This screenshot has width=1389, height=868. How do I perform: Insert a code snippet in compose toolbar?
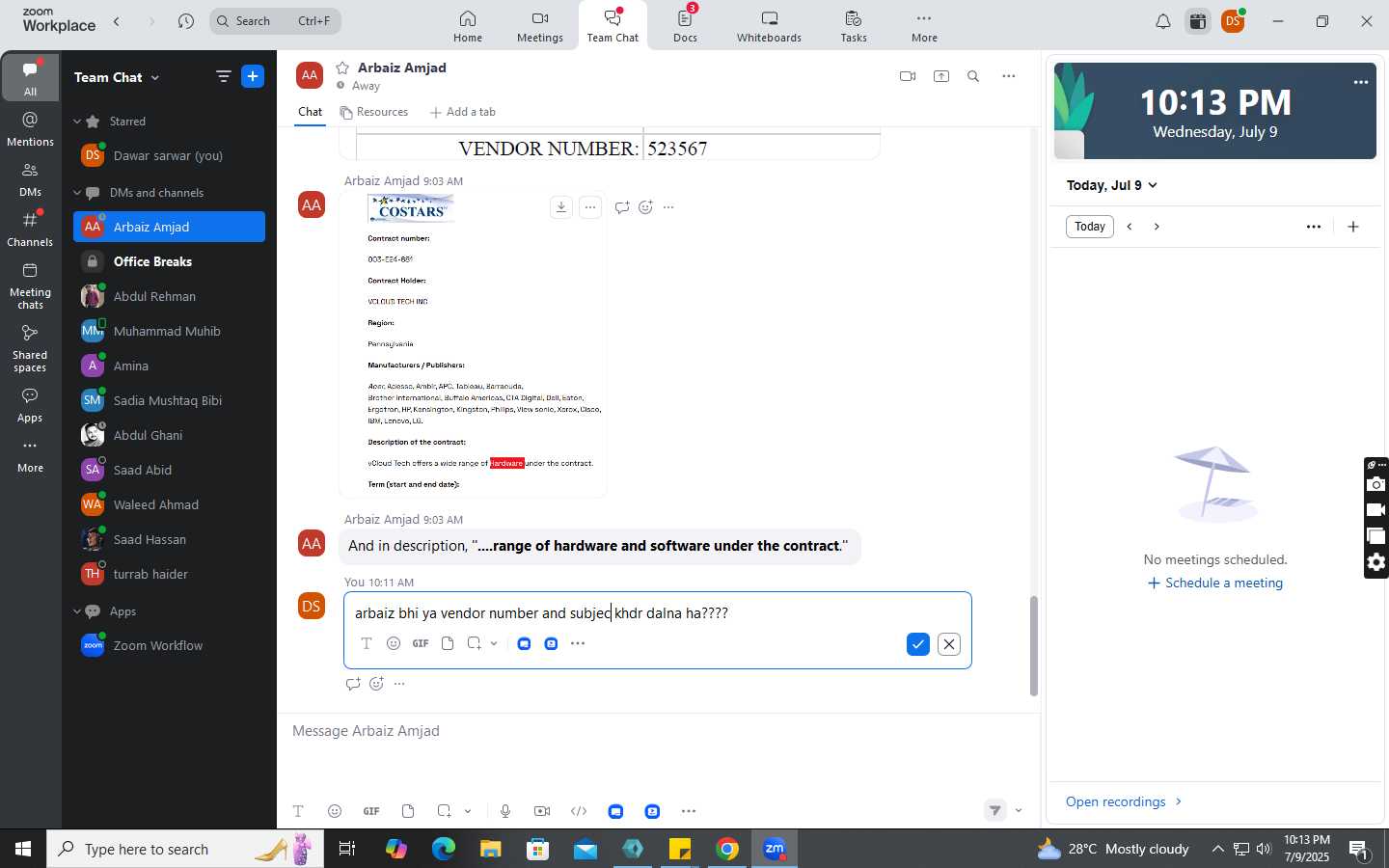[x=579, y=811]
